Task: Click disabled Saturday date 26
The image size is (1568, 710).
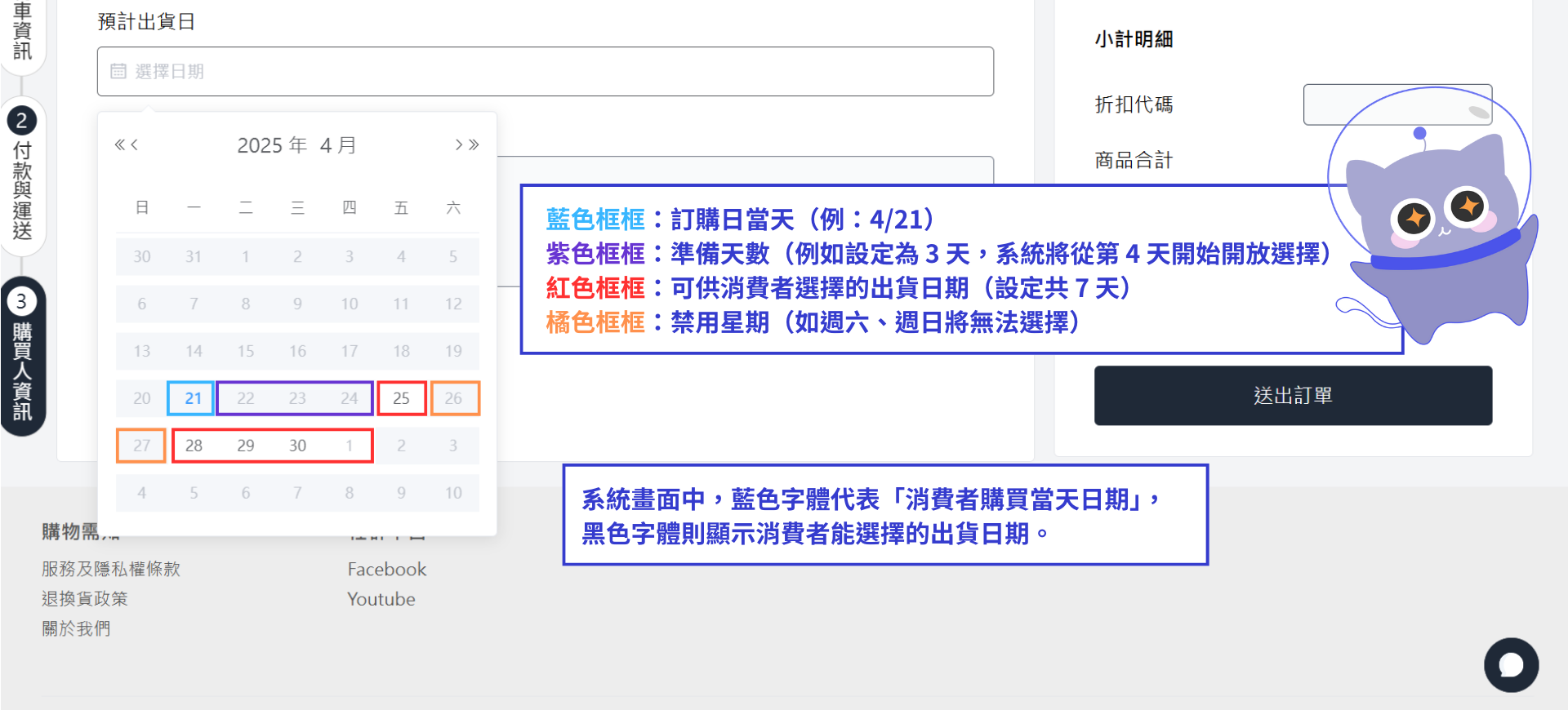Action: 453,398
